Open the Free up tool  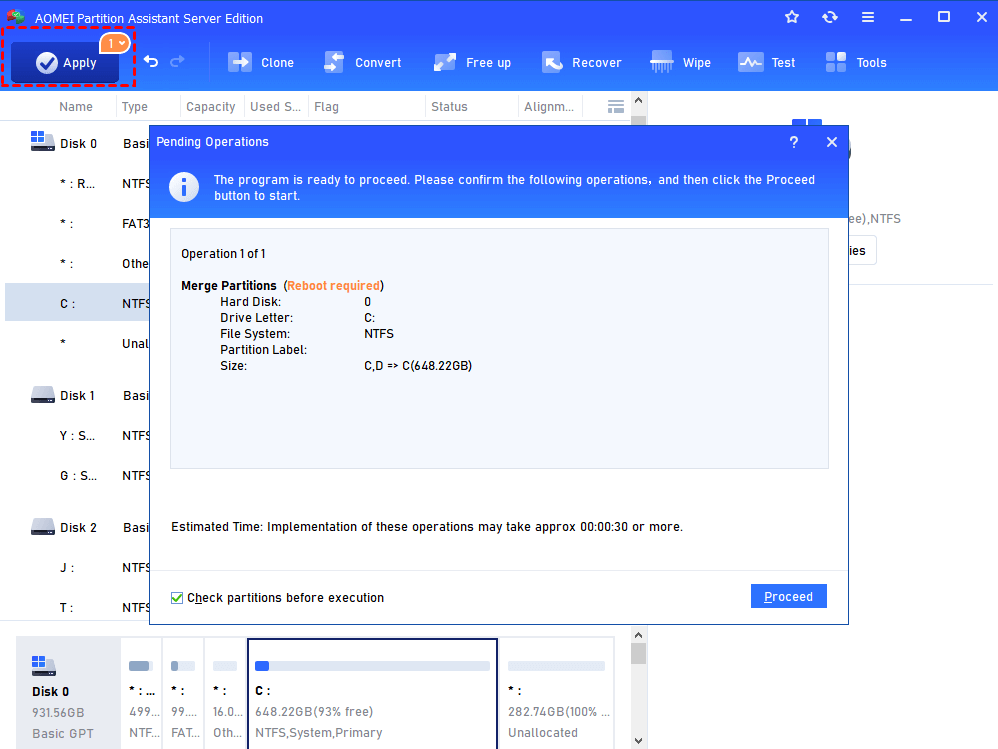472,62
